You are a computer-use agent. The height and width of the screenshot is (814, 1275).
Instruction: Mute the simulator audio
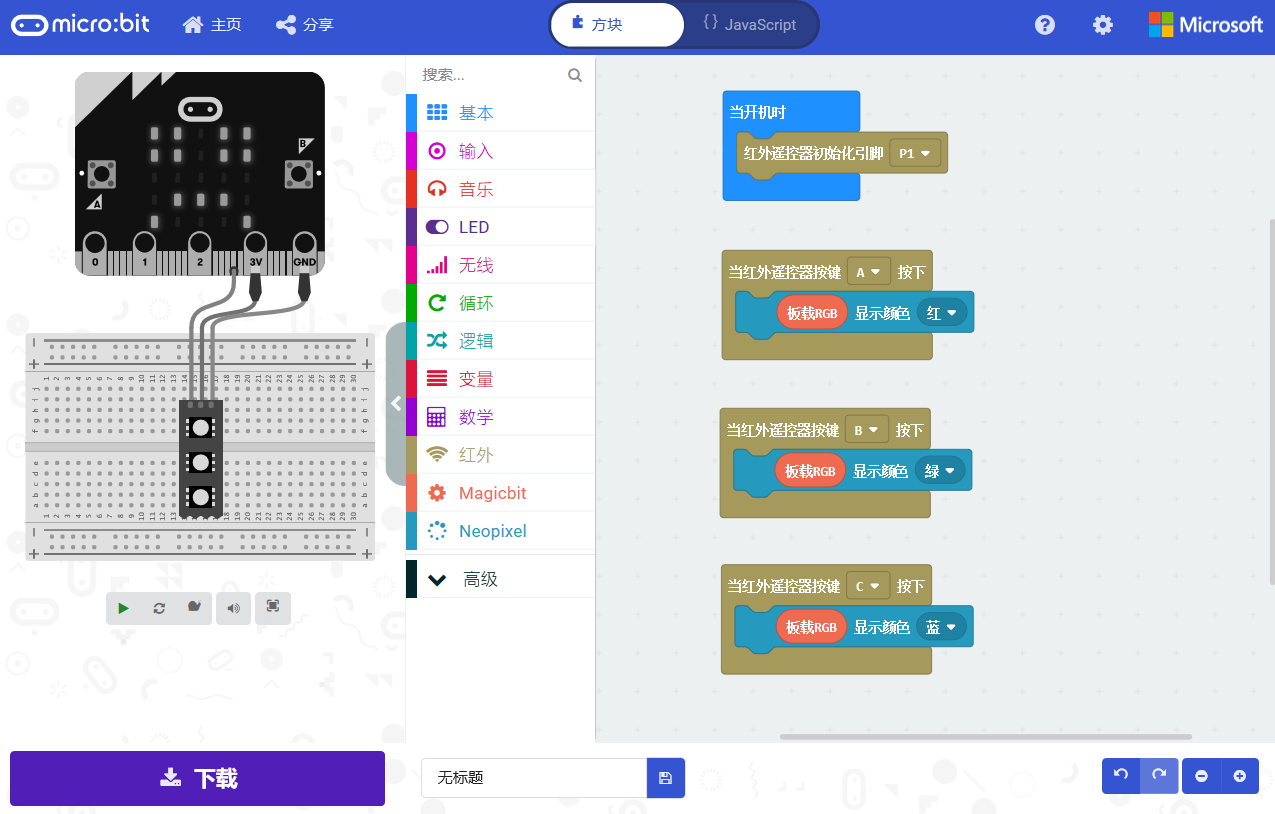coord(234,608)
